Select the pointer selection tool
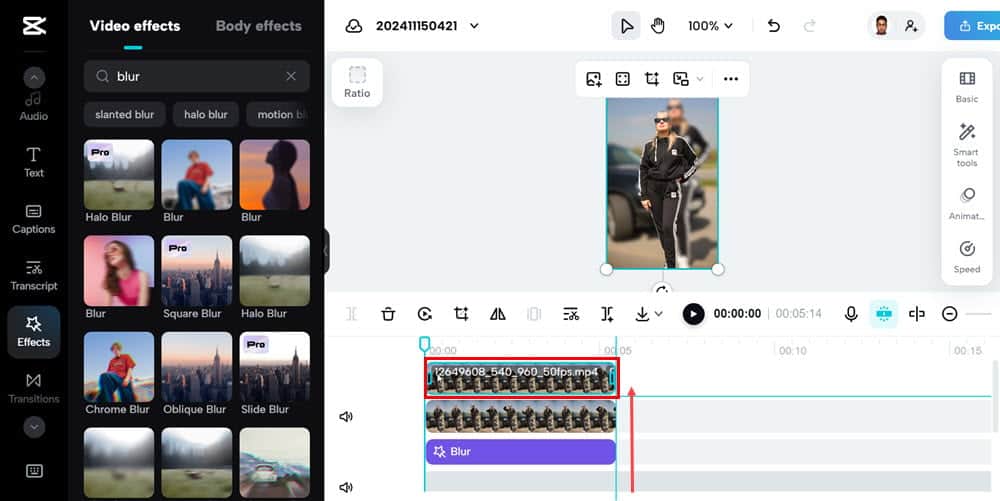 (626, 26)
